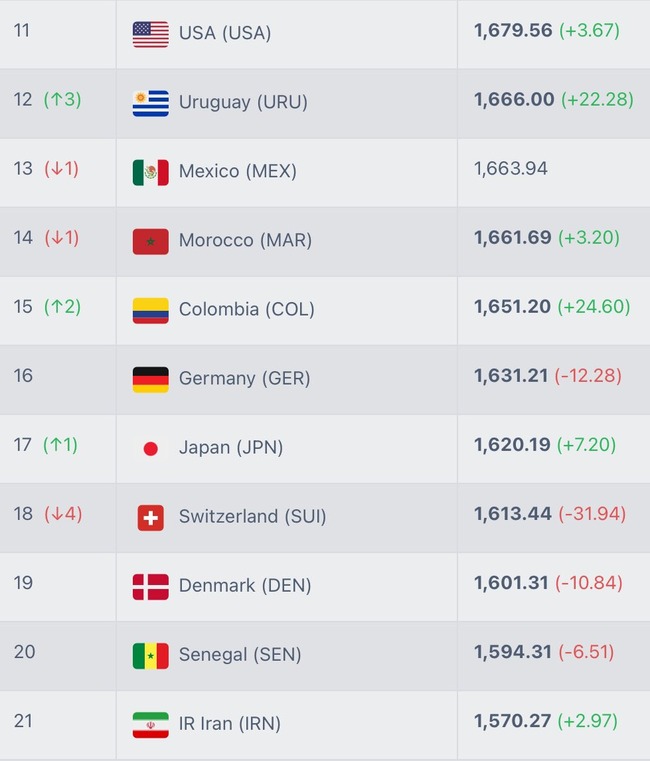Click the Senegal flag icon
This screenshot has width=650, height=761.
point(150,656)
